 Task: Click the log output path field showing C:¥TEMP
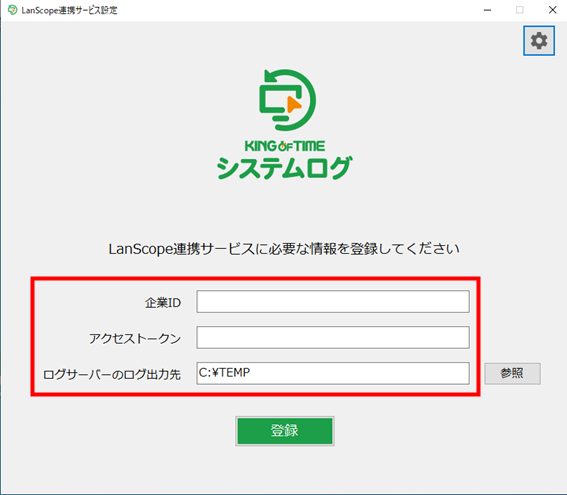(x=333, y=373)
